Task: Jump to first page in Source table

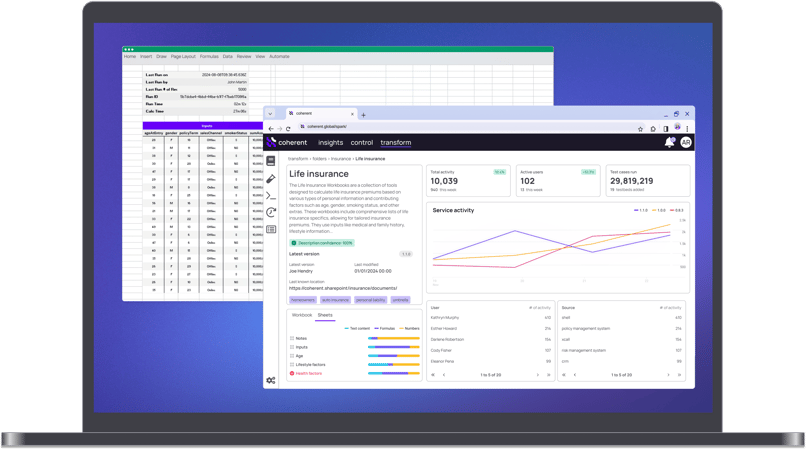Action: point(564,375)
